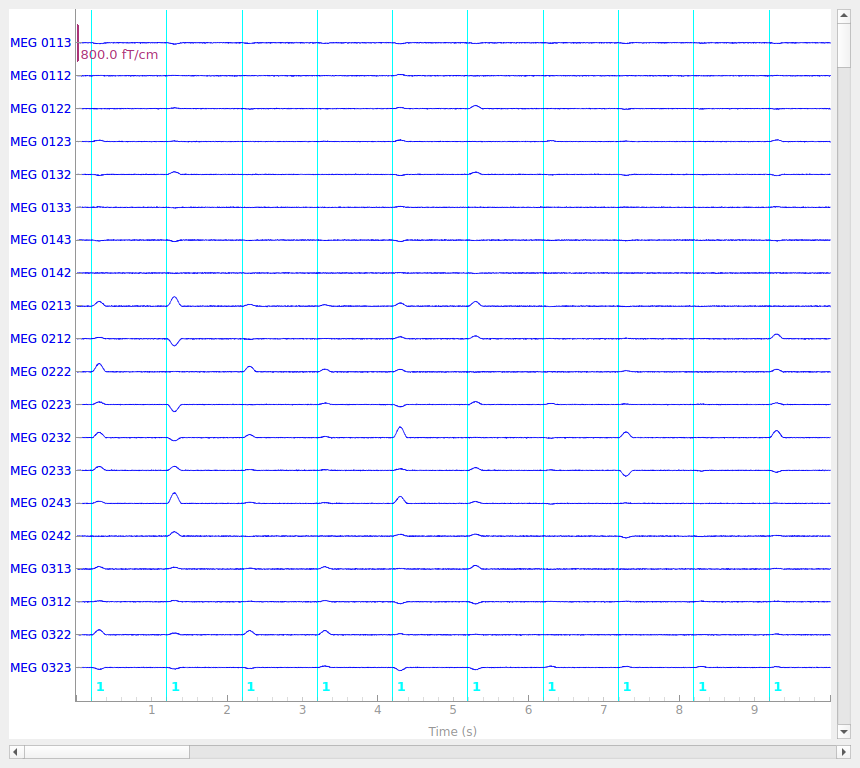Select channel label MEG 0112
Screen dimensions: 860x768
click(x=41, y=76)
